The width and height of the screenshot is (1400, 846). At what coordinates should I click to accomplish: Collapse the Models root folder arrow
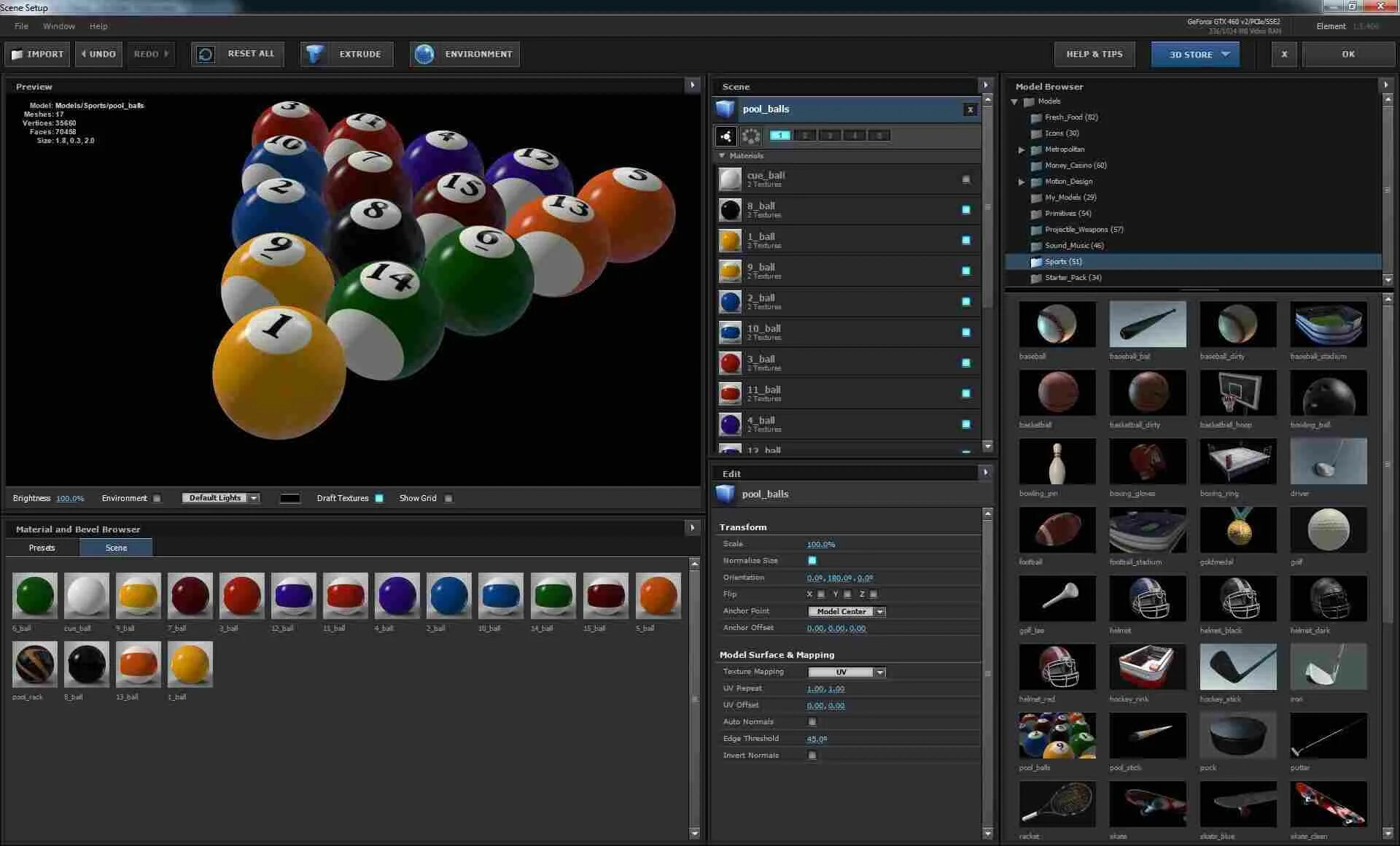(x=1014, y=101)
